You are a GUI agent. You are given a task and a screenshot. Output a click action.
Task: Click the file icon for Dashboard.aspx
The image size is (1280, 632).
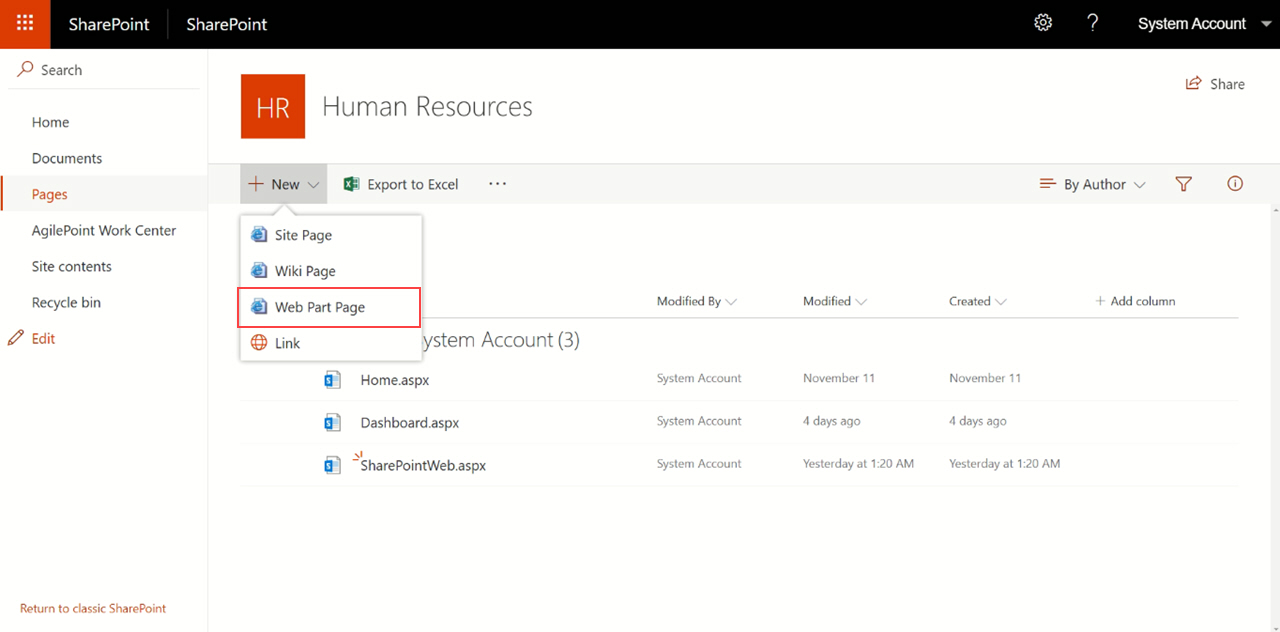coord(332,422)
